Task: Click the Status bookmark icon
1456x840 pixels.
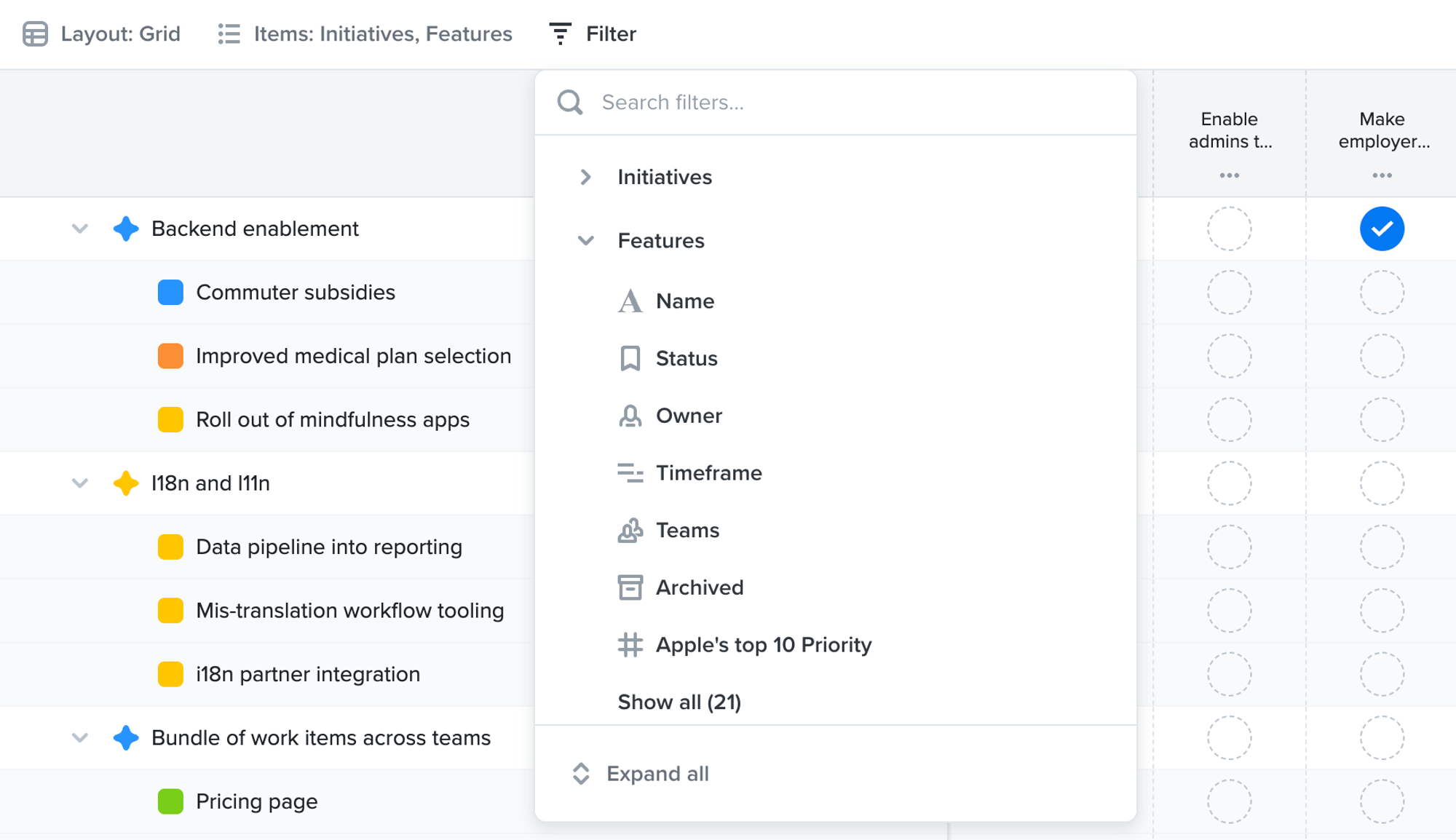Action: 630,358
